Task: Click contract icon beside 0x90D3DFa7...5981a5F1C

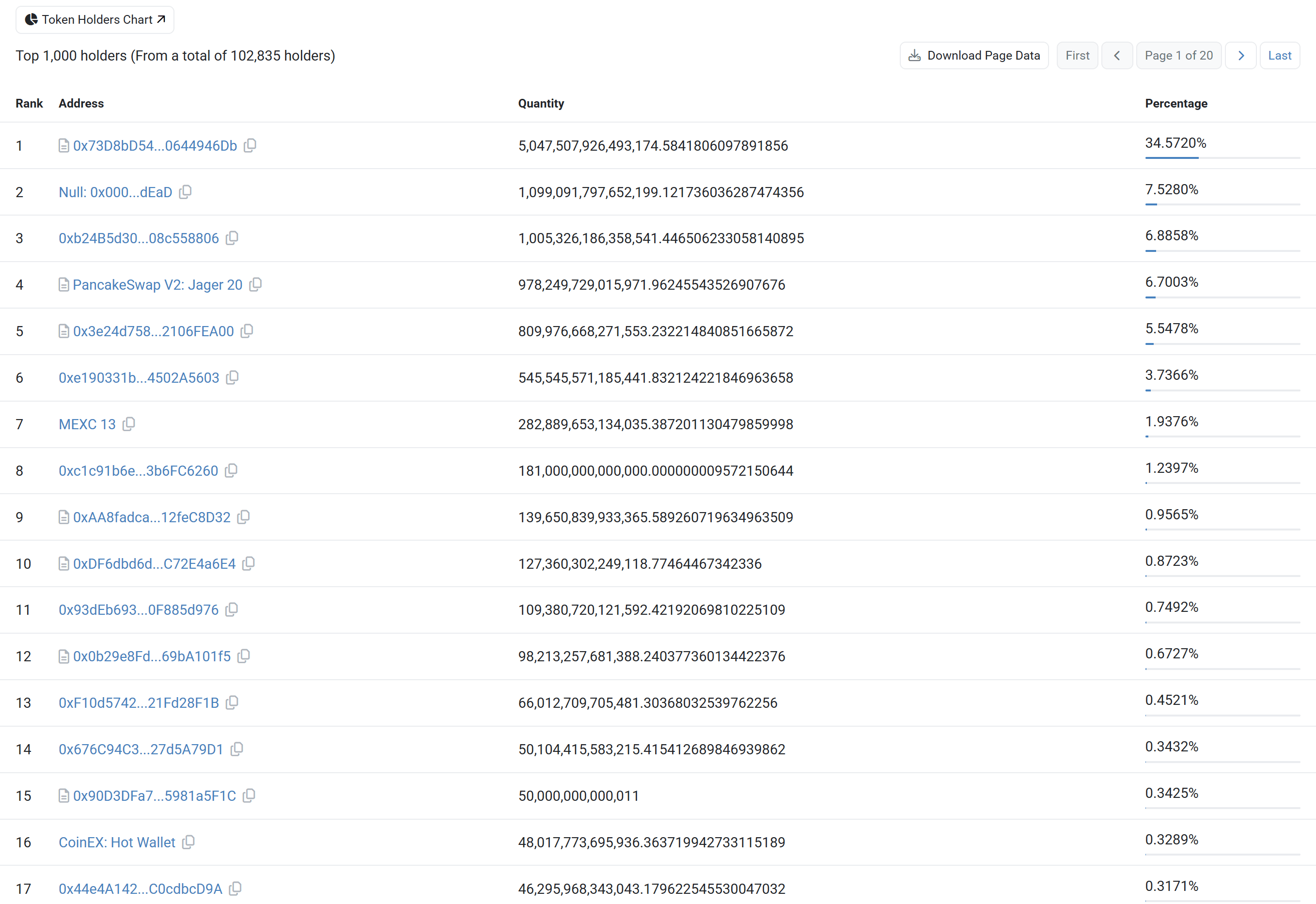Action: (64, 795)
